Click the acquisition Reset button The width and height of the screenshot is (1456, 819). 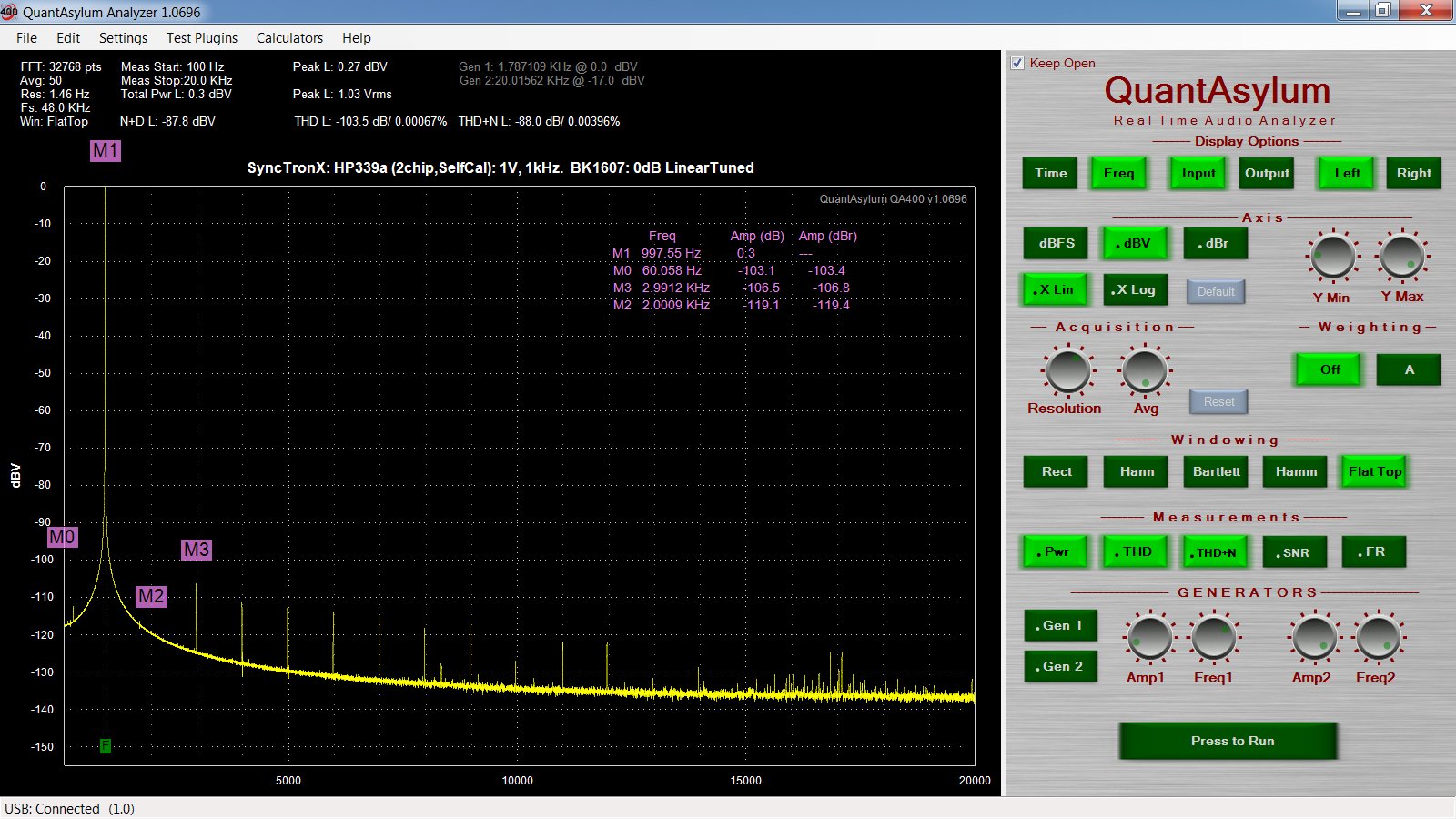tap(1218, 401)
